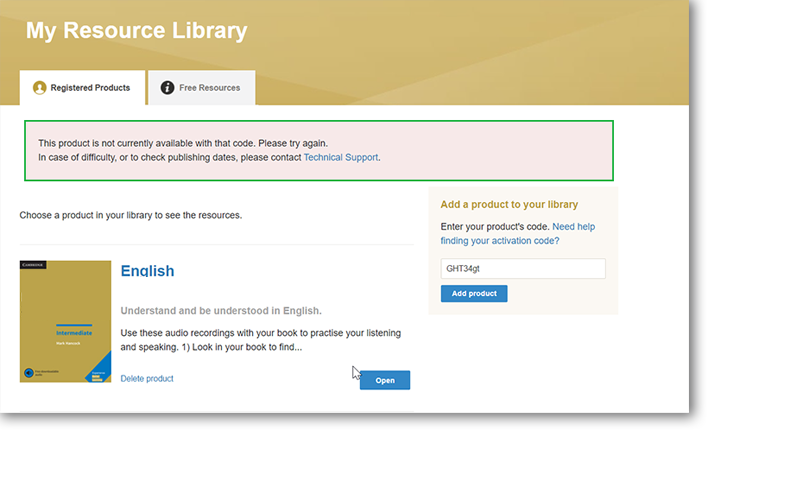Click the audio download icon on book cover
The height and width of the screenshot is (479, 796).
point(27,373)
